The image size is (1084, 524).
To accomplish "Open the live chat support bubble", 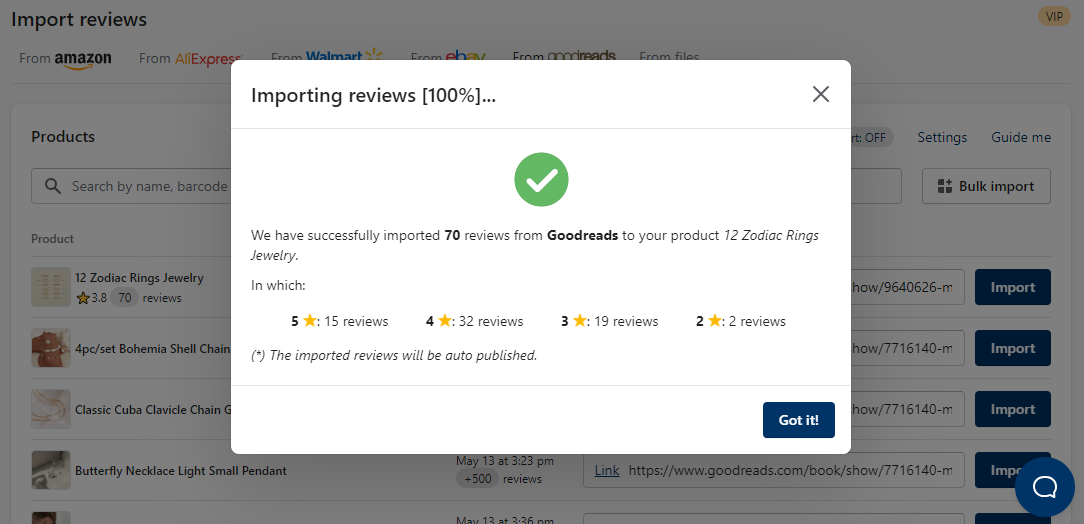I will click(x=1044, y=487).
